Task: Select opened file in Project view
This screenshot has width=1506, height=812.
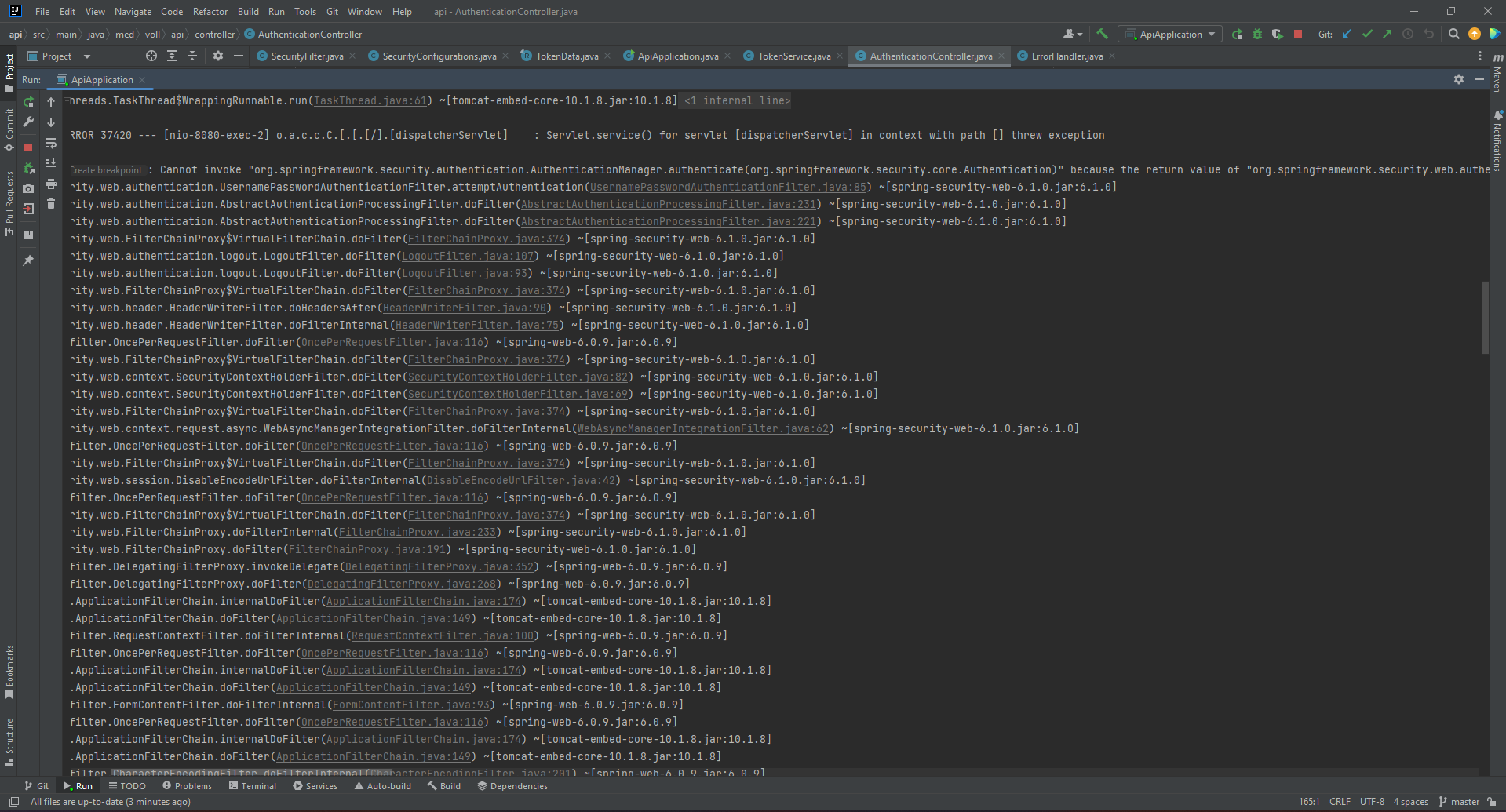Action: [151, 56]
